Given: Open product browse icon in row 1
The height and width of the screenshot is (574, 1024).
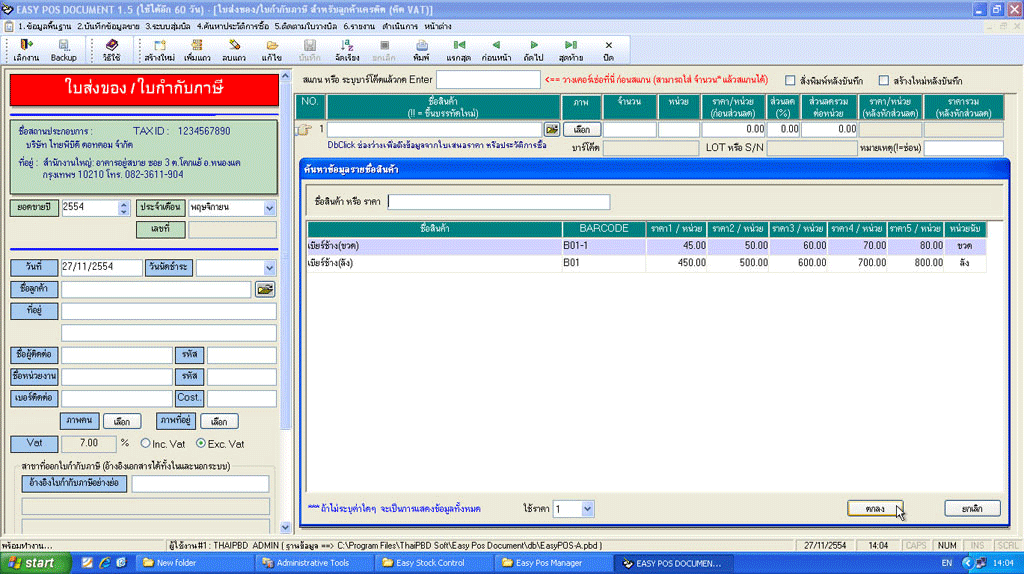Looking at the screenshot, I should point(551,129).
